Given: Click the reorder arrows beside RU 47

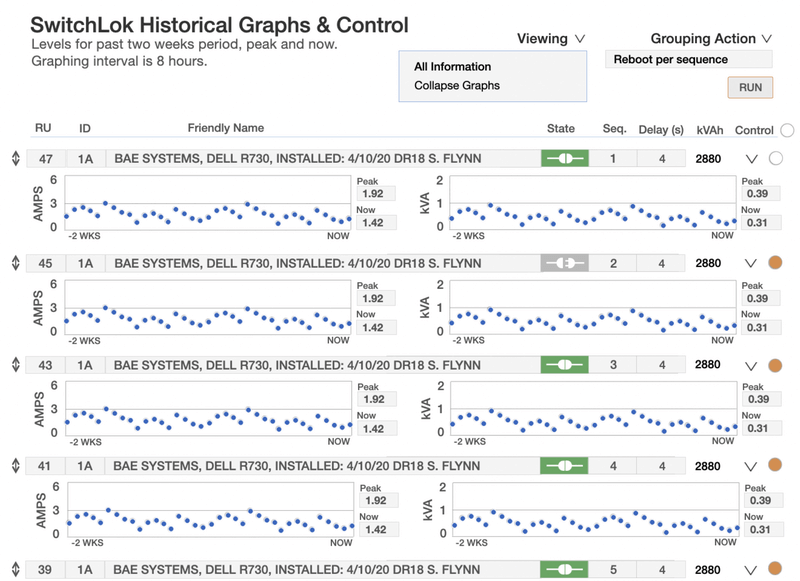Looking at the screenshot, I should [15, 158].
